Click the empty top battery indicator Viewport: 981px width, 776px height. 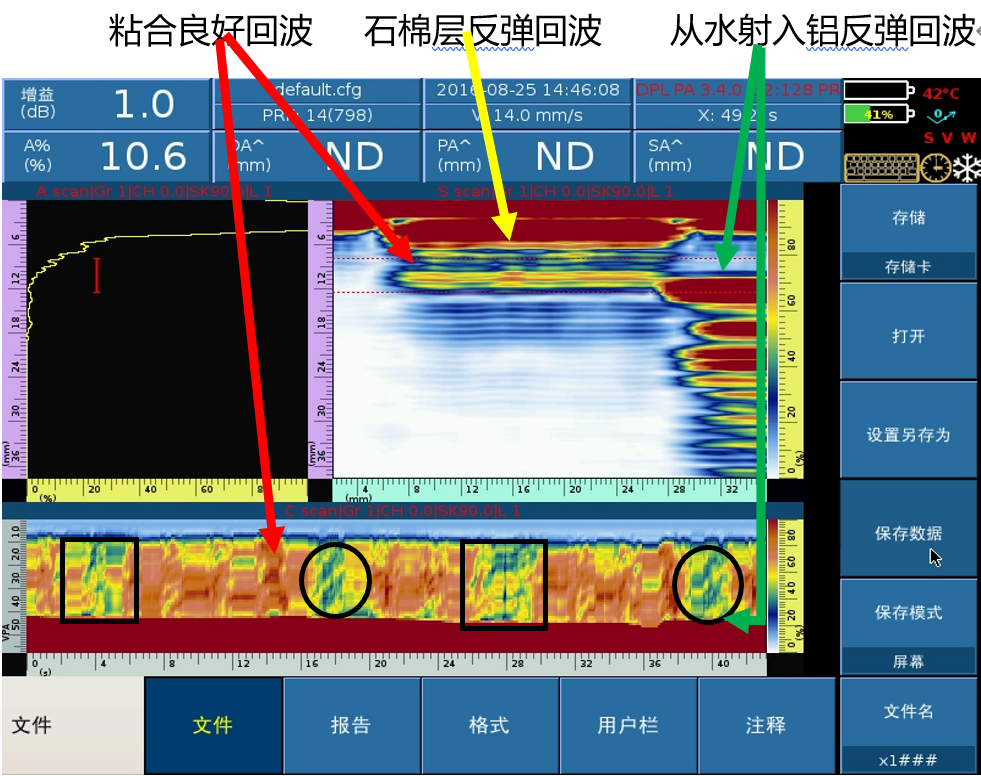click(x=878, y=91)
